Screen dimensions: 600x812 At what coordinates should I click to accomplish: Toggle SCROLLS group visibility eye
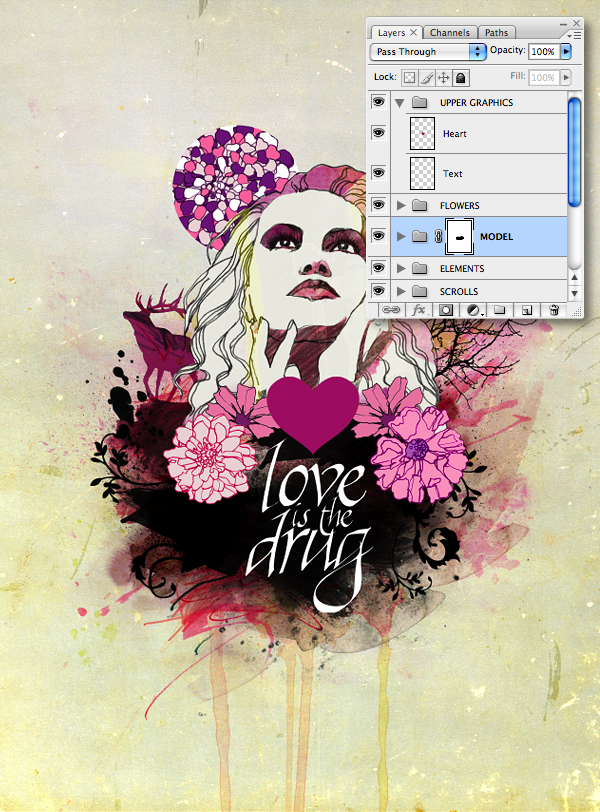pos(378,291)
